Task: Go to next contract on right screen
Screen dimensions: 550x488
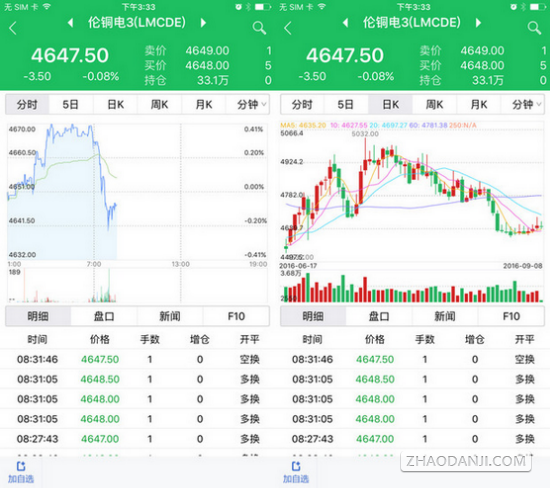Action: pyautogui.click(x=478, y=23)
